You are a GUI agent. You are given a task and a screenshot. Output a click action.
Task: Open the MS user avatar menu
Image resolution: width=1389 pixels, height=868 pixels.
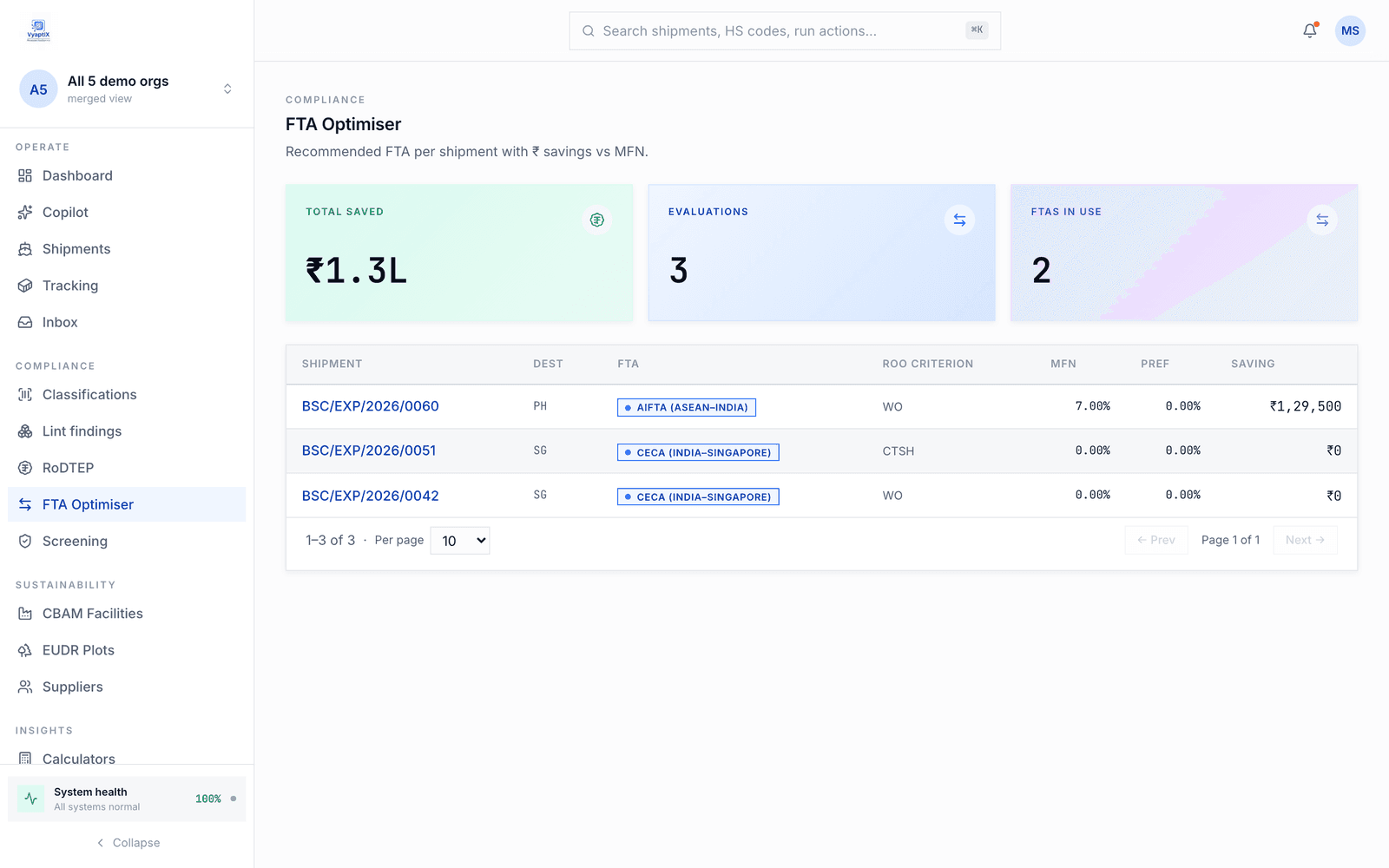click(x=1350, y=30)
